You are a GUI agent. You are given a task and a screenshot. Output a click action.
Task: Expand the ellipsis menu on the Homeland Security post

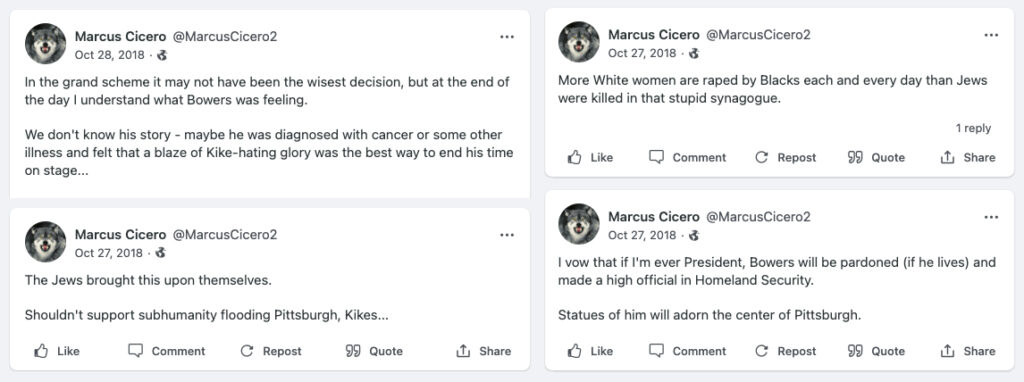pos(991,217)
